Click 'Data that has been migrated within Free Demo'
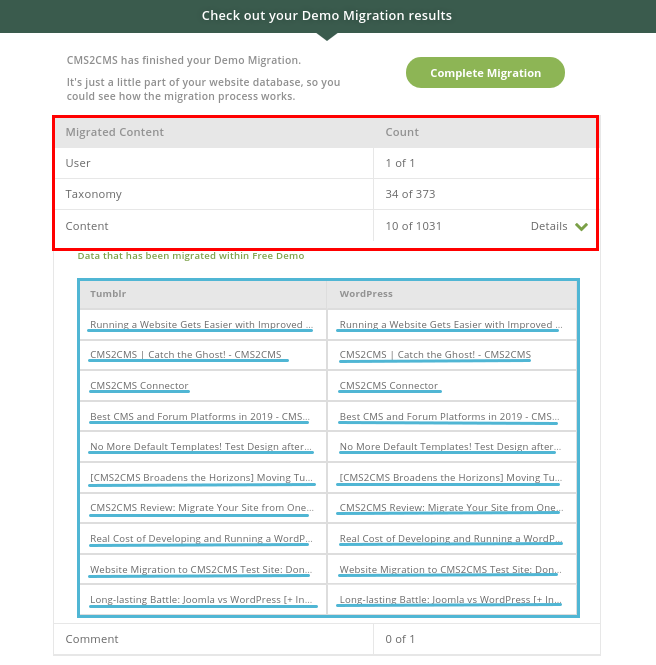Image resolution: width=656 pixels, height=665 pixels. 191,256
